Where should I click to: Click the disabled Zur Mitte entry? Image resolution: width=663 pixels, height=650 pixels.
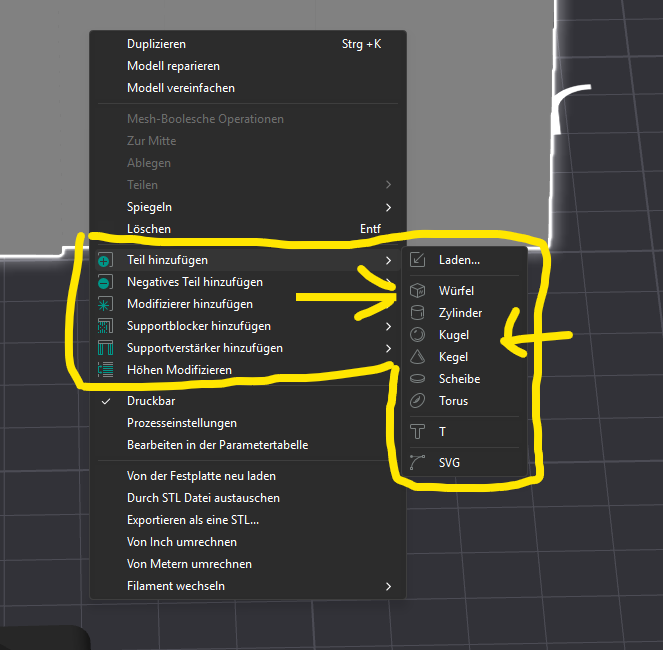(248, 141)
